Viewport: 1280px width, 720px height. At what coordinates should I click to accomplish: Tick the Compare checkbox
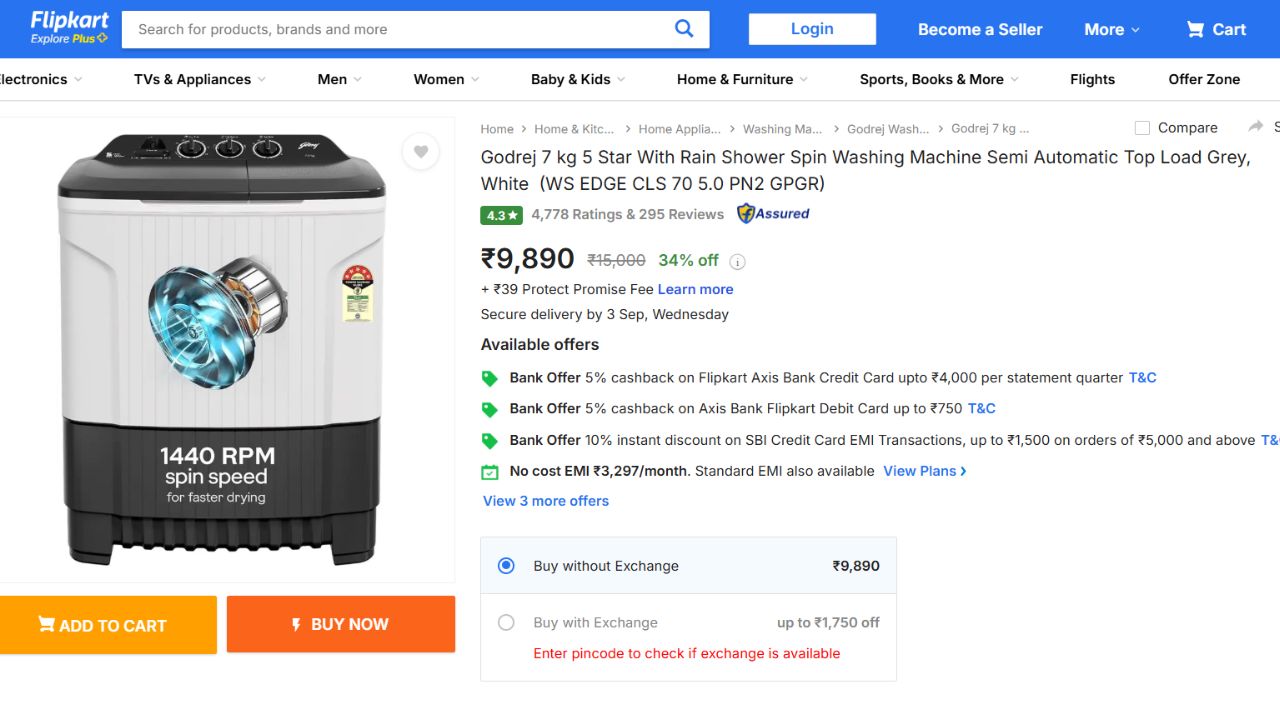pos(1142,128)
